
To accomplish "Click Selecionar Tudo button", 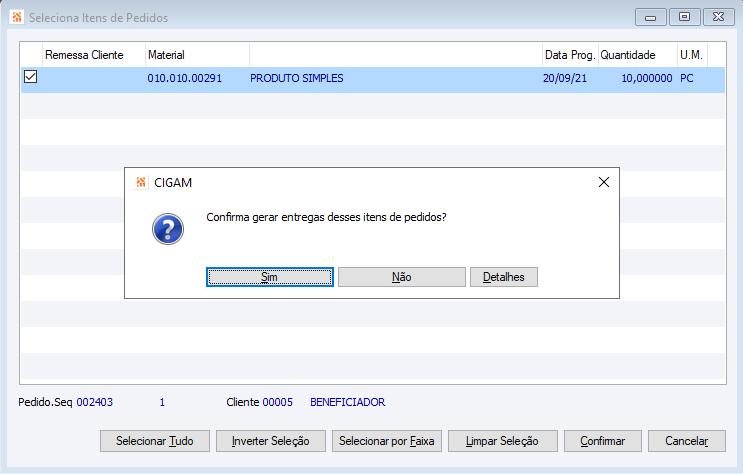I will point(154,441).
